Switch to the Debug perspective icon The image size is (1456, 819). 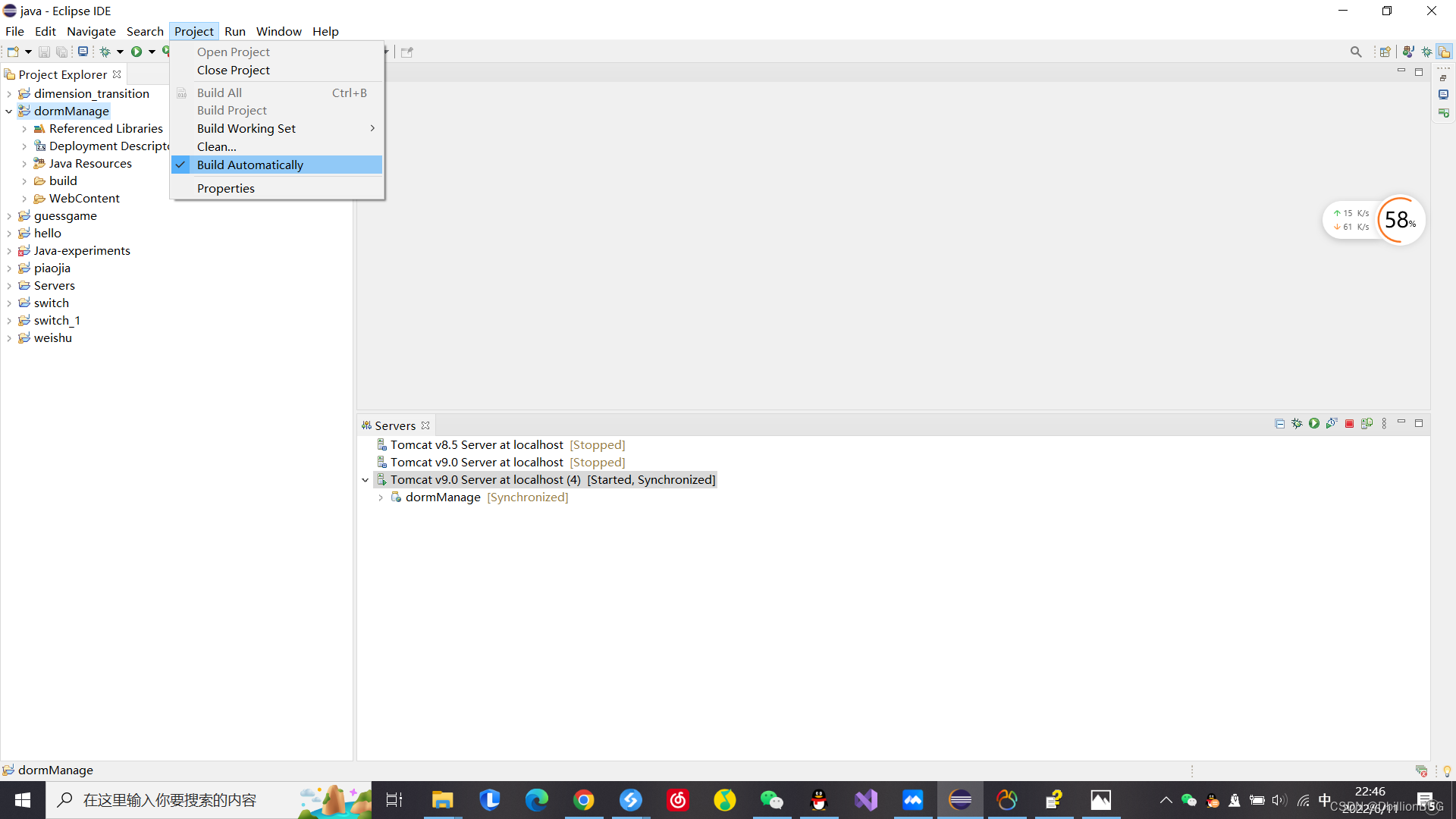click(1426, 52)
